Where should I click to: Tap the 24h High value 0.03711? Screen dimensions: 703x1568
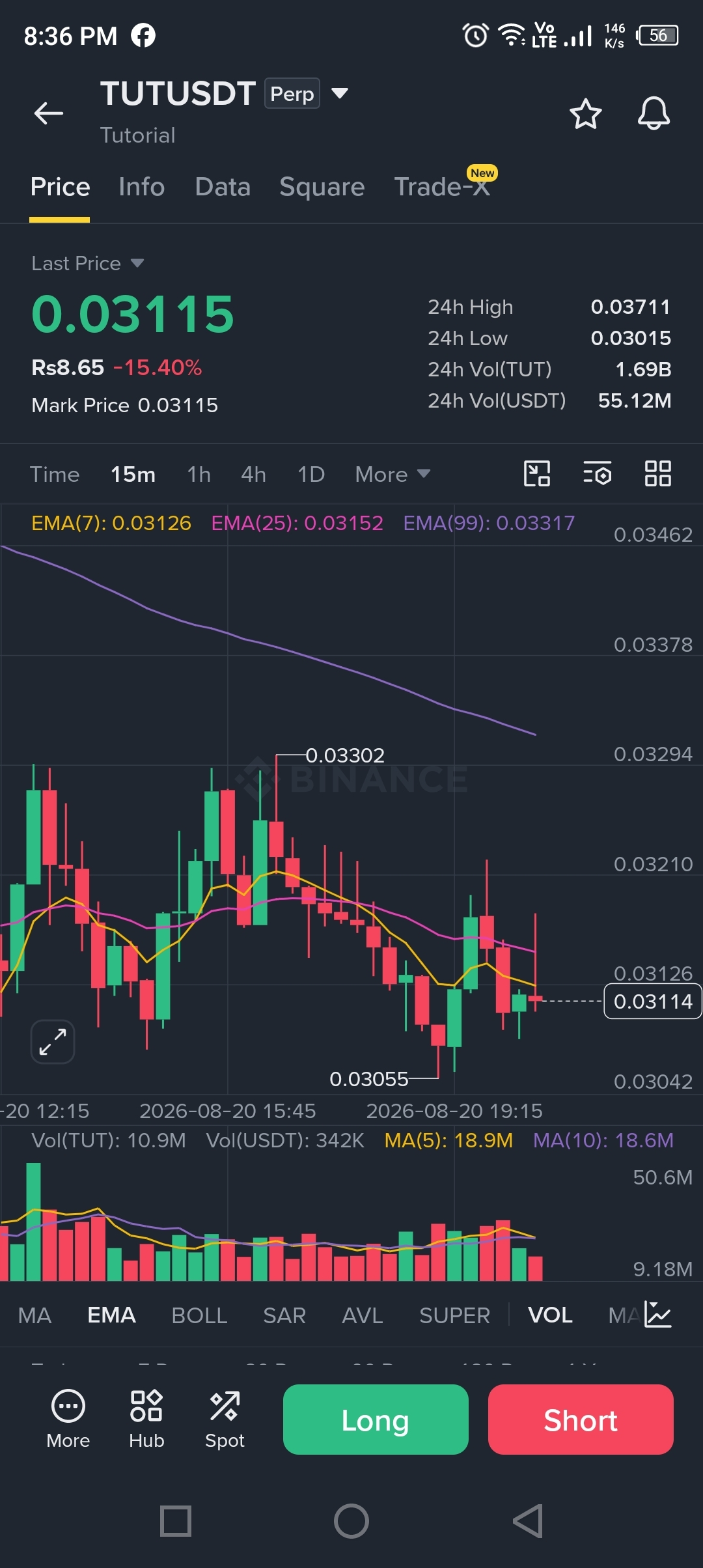click(x=630, y=307)
